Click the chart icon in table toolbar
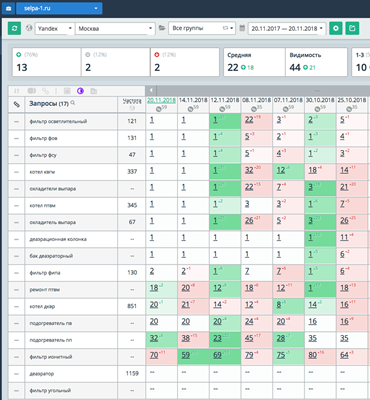 pyautogui.click(x=67, y=91)
